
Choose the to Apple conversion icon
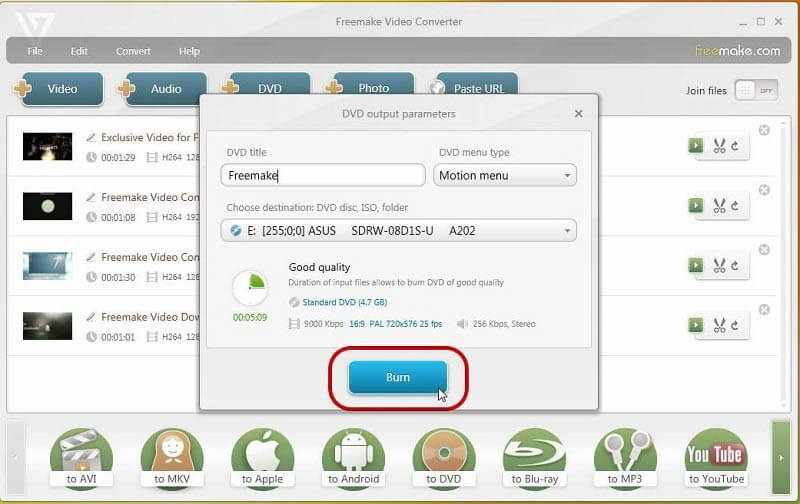point(262,457)
